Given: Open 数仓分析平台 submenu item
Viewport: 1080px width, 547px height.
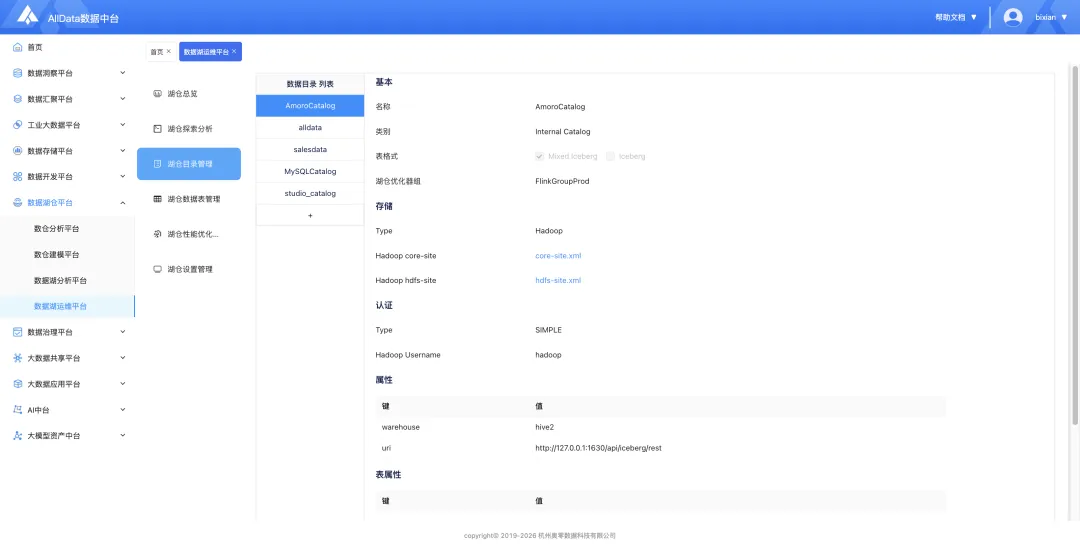Looking at the screenshot, I should (x=68, y=229).
